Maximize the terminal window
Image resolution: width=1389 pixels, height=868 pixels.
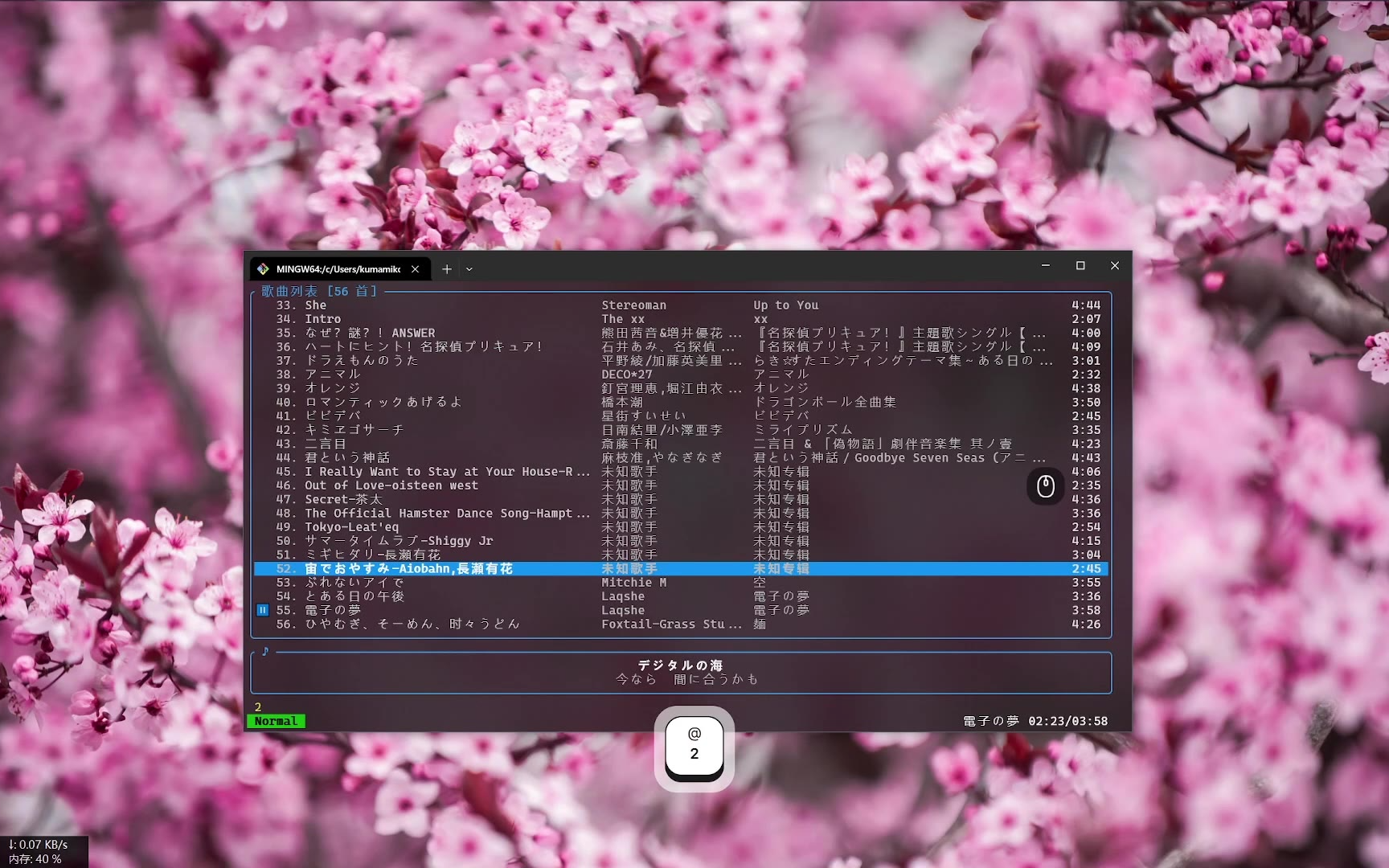click(1080, 266)
